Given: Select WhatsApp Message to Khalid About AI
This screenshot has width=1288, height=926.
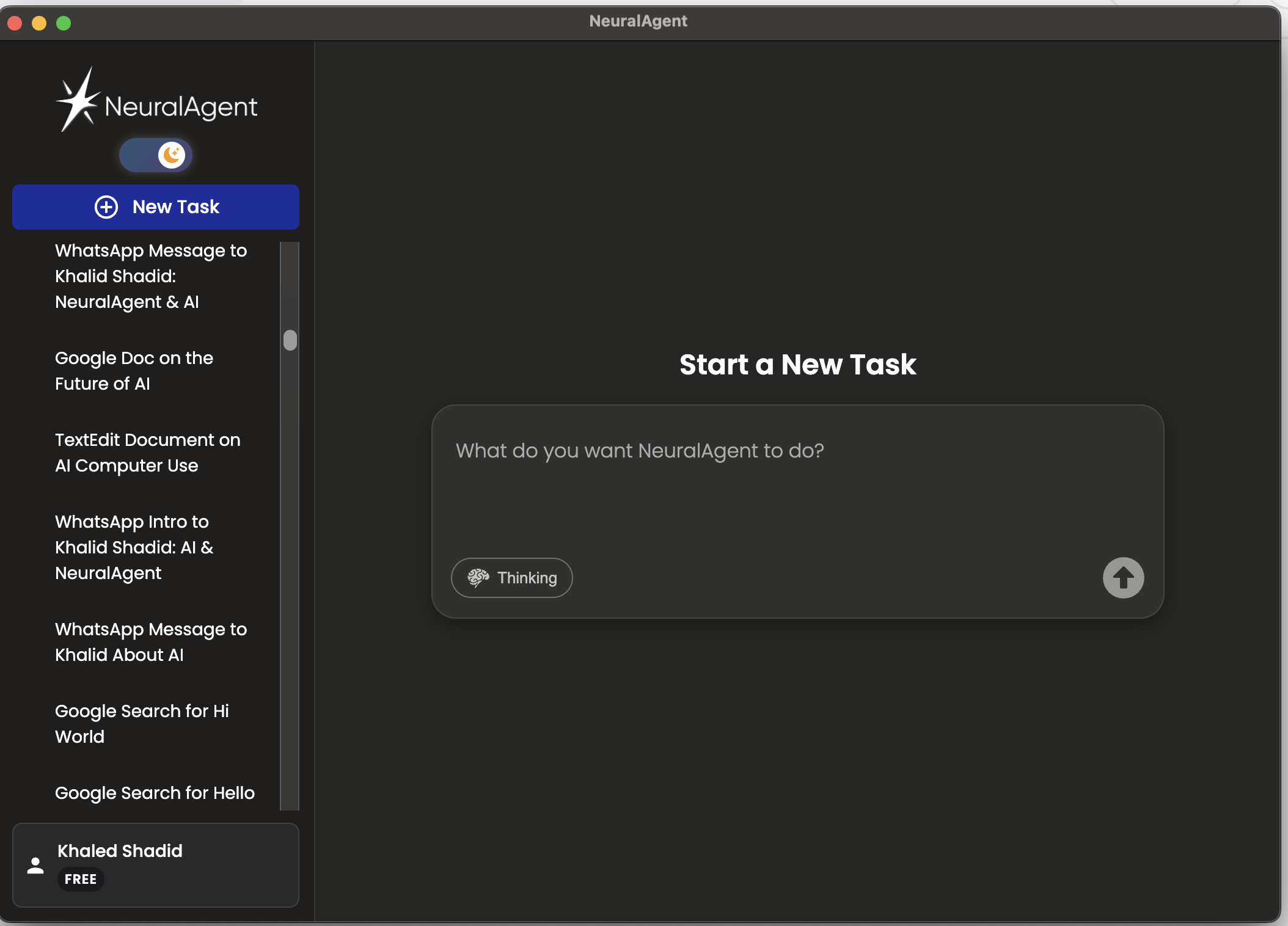Looking at the screenshot, I should 150,642.
